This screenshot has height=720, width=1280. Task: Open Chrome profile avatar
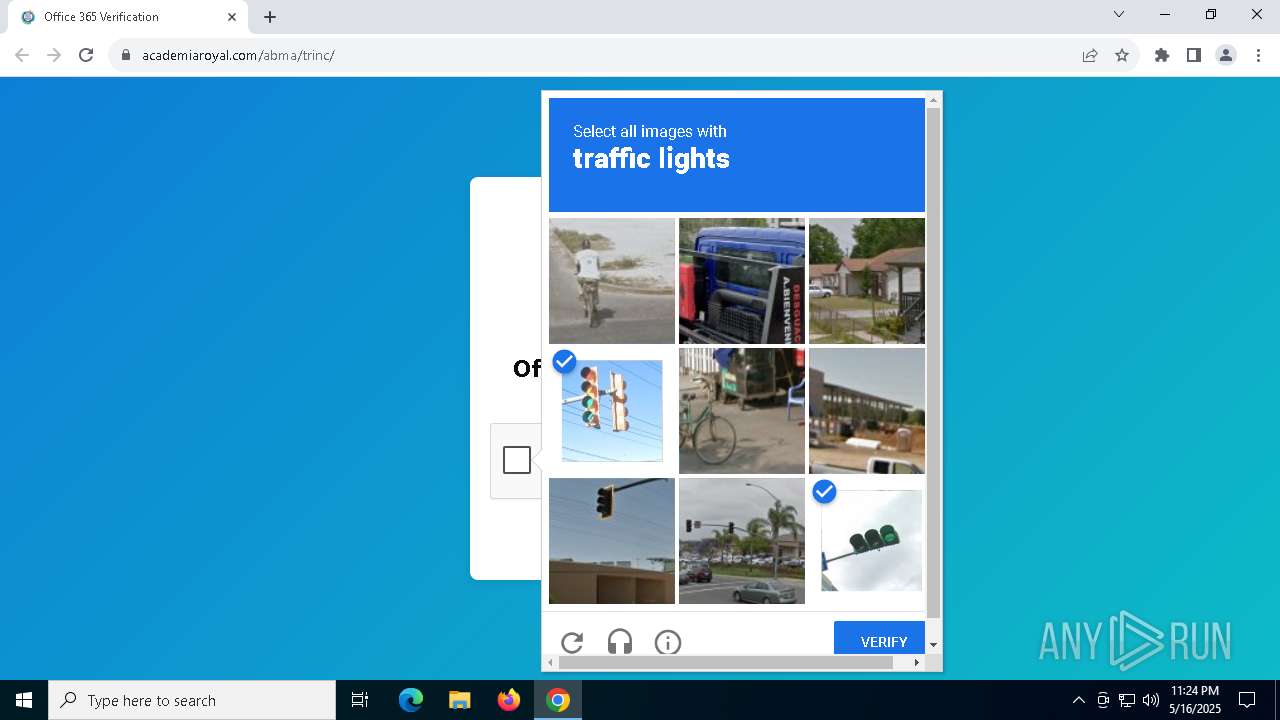click(1226, 55)
